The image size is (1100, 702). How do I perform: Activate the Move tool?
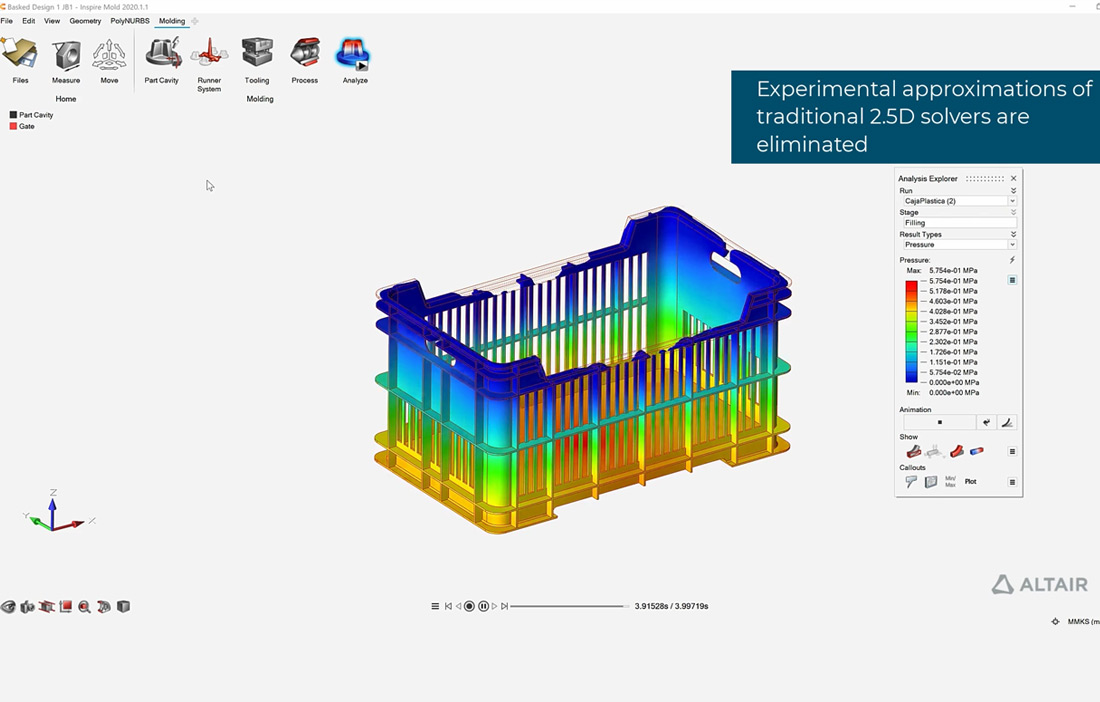(109, 55)
